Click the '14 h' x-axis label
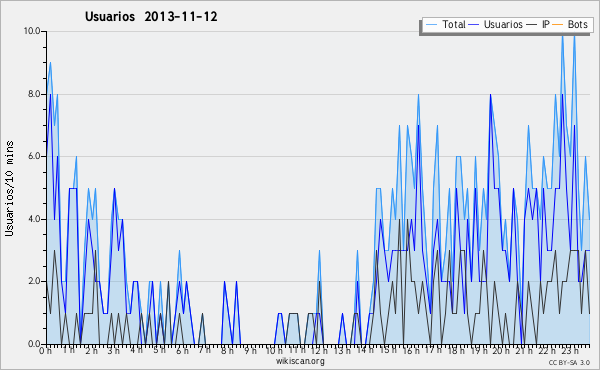600x370 pixels. point(365,350)
